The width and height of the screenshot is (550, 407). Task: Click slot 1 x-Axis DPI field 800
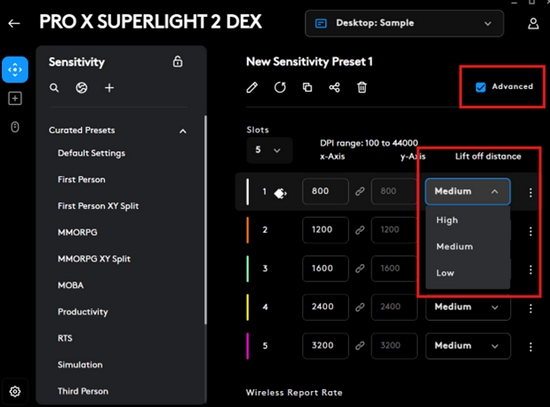(326, 191)
